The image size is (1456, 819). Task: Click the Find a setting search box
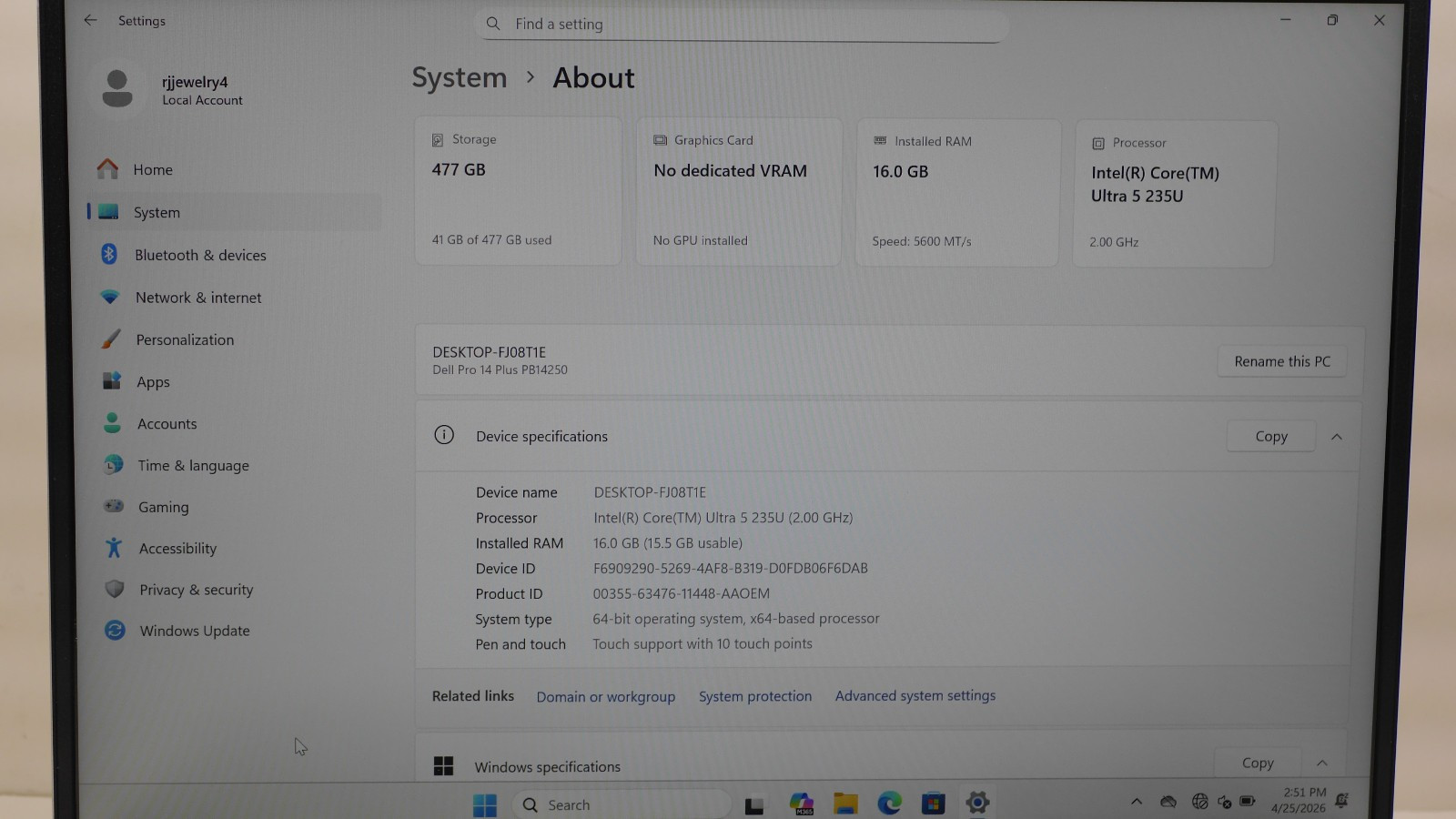(x=741, y=25)
